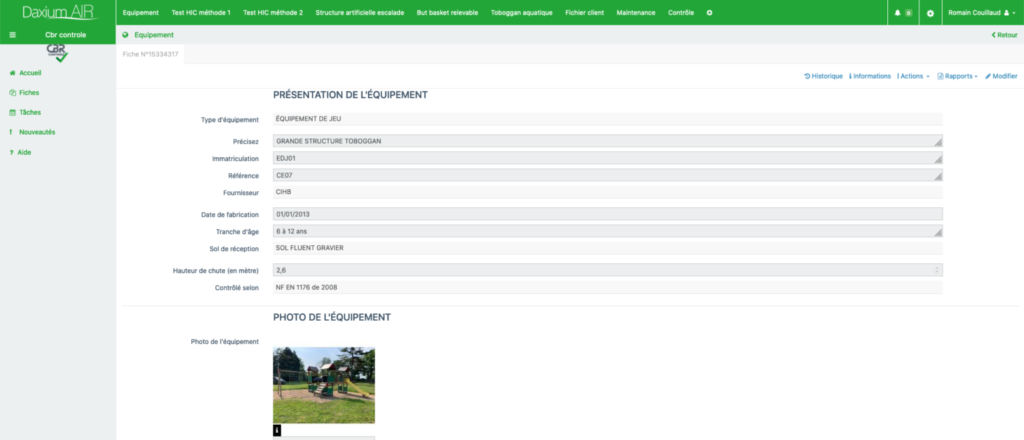Viewport: 1024px width, 440px height.
Task: Go to Accueil home page
Action: [25, 73]
